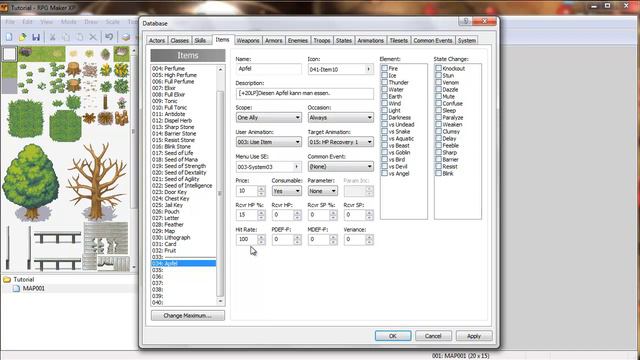
Task: Click Paste icon in main window toolbar
Action: pyautogui.click(x=79, y=37)
